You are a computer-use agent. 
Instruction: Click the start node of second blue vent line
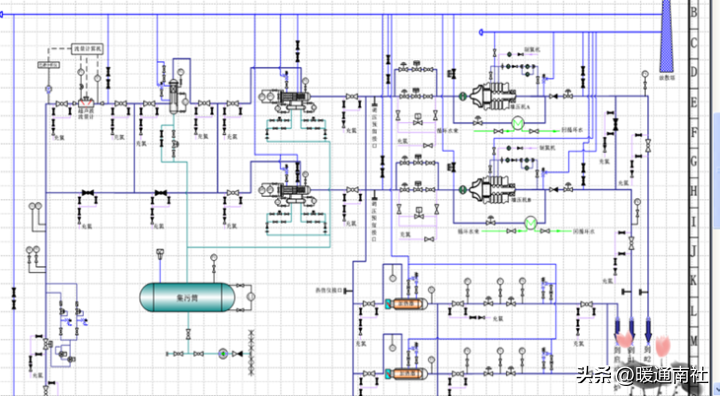tap(481, 32)
